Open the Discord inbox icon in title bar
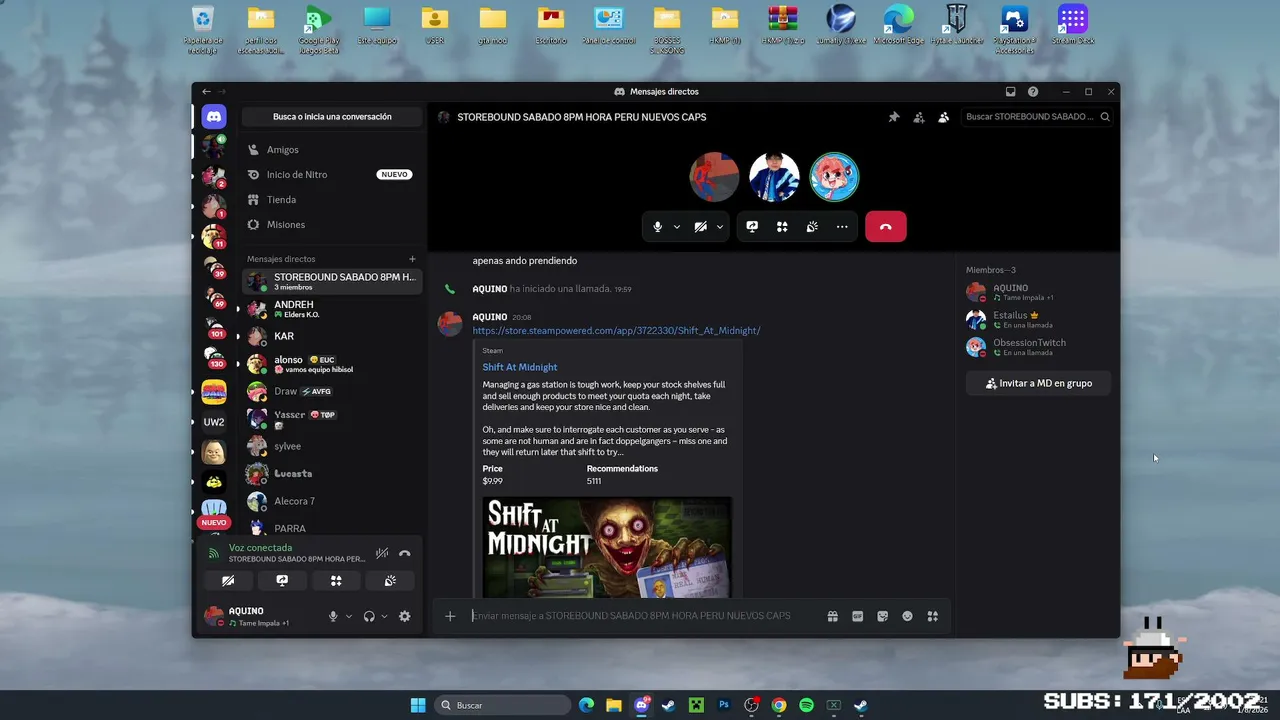The width and height of the screenshot is (1280, 720). pyautogui.click(x=1010, y=92)
